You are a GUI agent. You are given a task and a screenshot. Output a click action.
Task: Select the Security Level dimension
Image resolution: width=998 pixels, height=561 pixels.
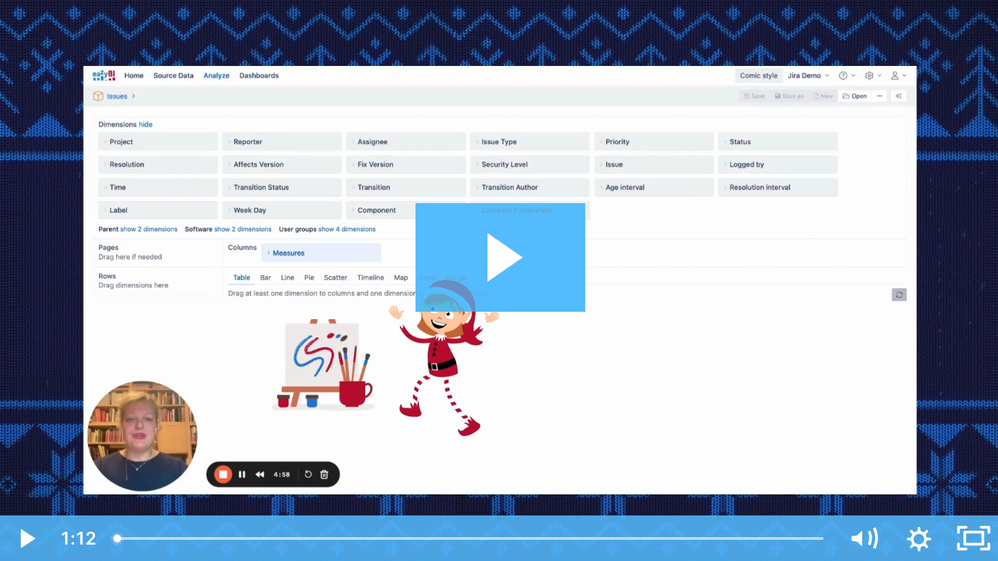point(530,164)
